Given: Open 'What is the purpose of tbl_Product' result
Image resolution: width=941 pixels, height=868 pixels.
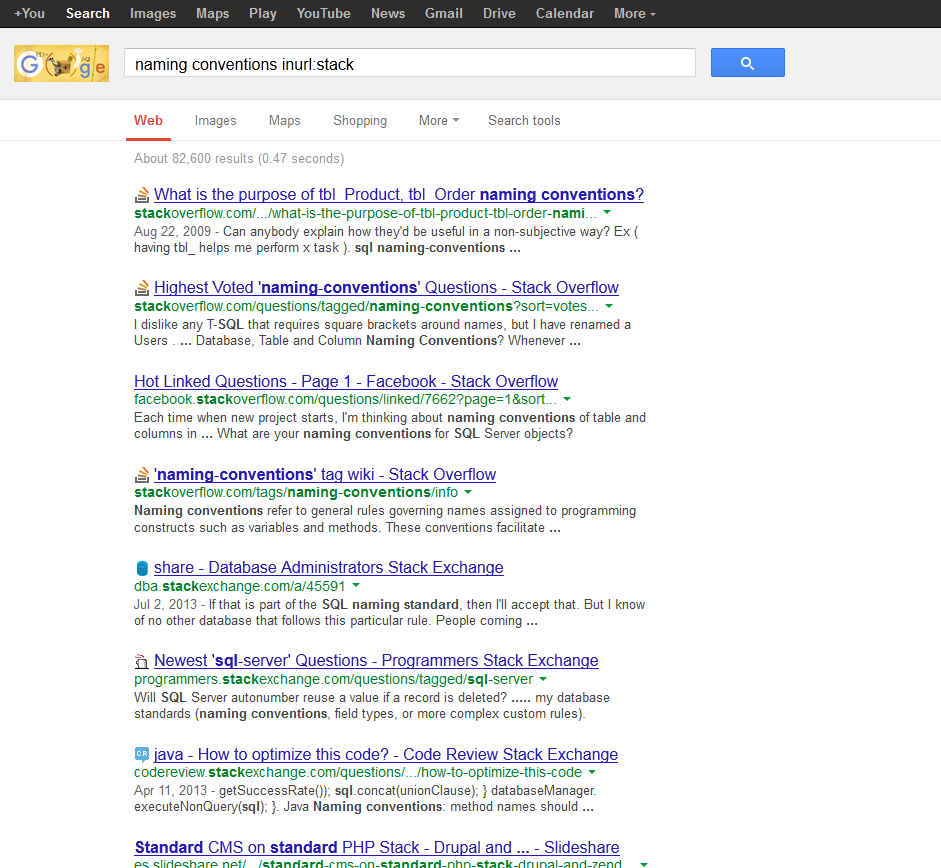Looking at the screenshot, I should [x=398, y=194].
